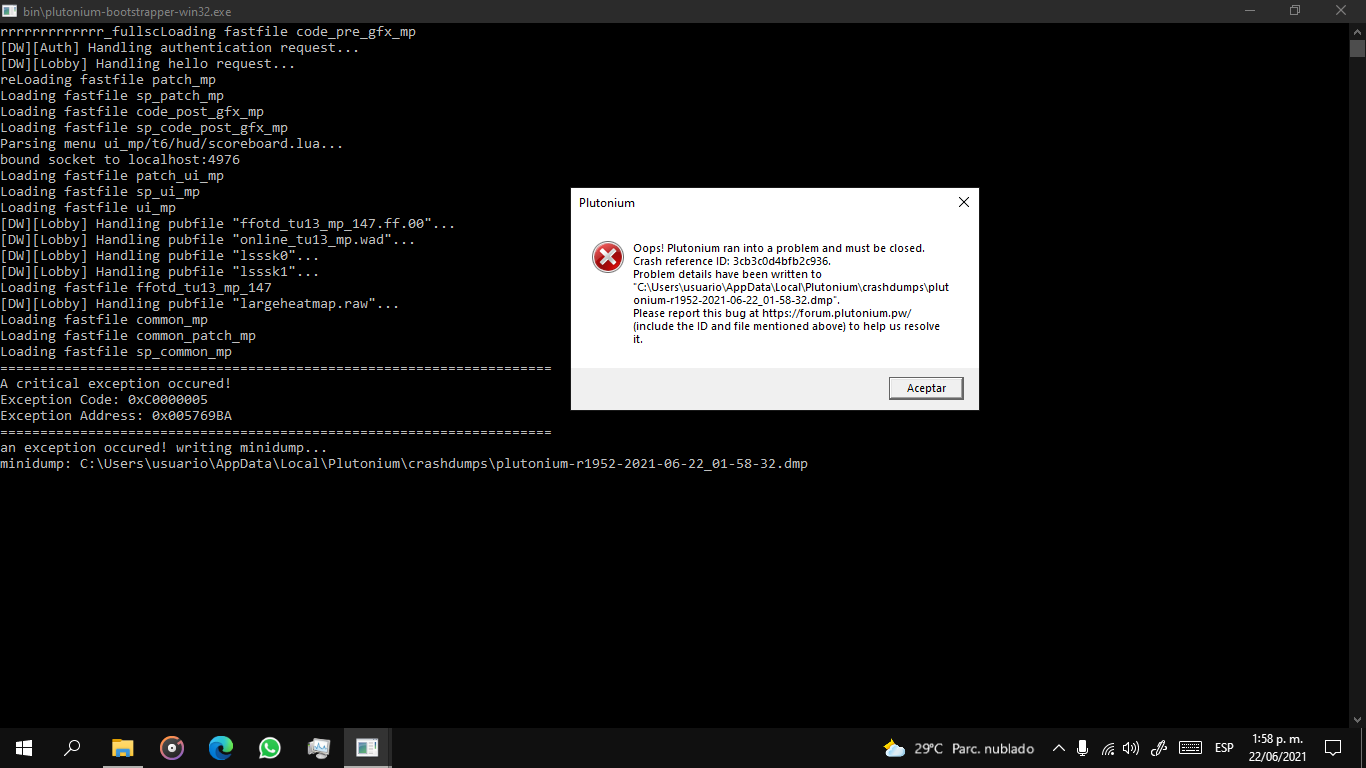This screenshot has height=768, width=1366.
Task: Click the plutonium-bootstrapper-win32.exe window title
Action: pyautogui.click(x=128, y=11)
